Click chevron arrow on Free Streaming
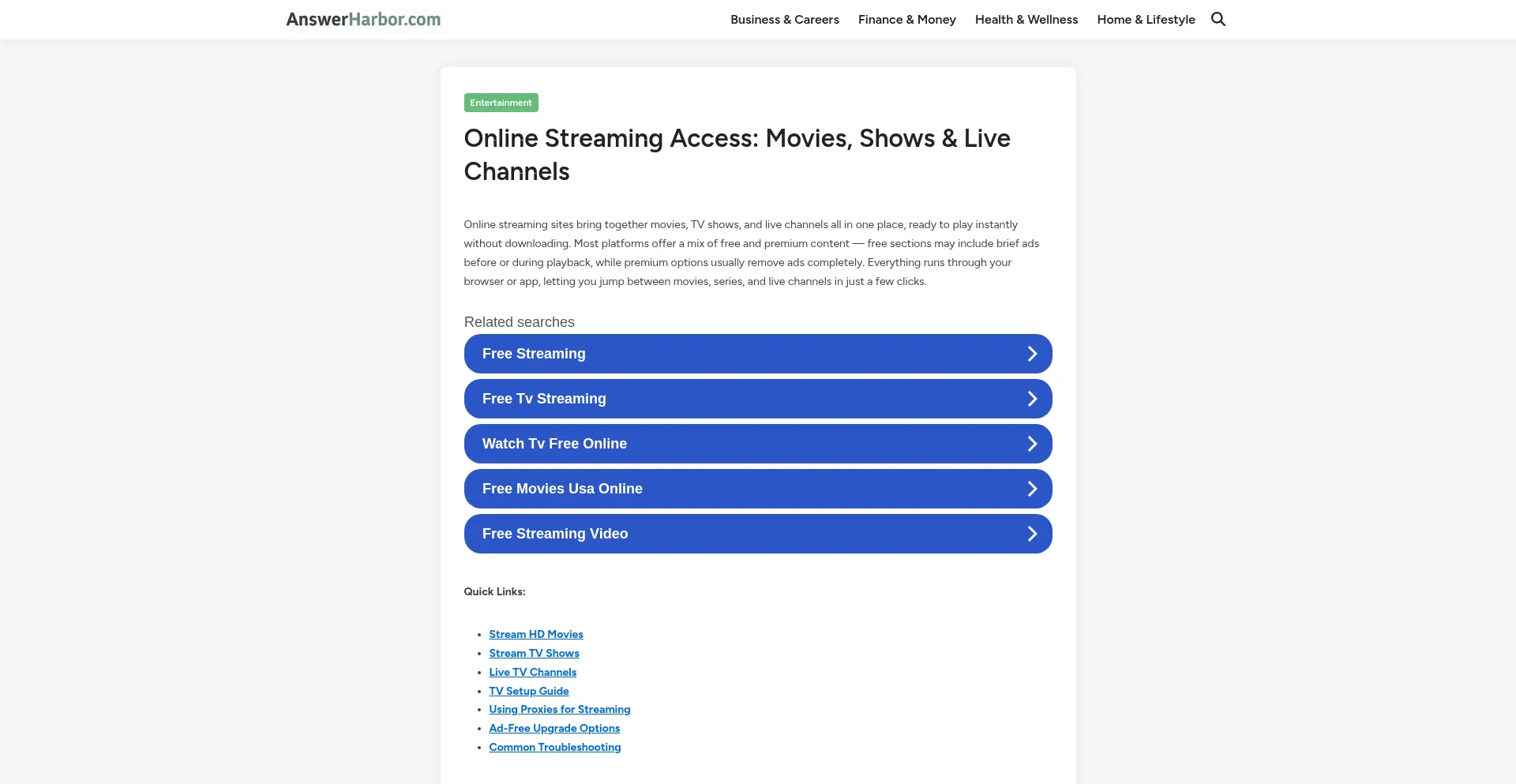 pyautogui.click(x=1032, y=354)
